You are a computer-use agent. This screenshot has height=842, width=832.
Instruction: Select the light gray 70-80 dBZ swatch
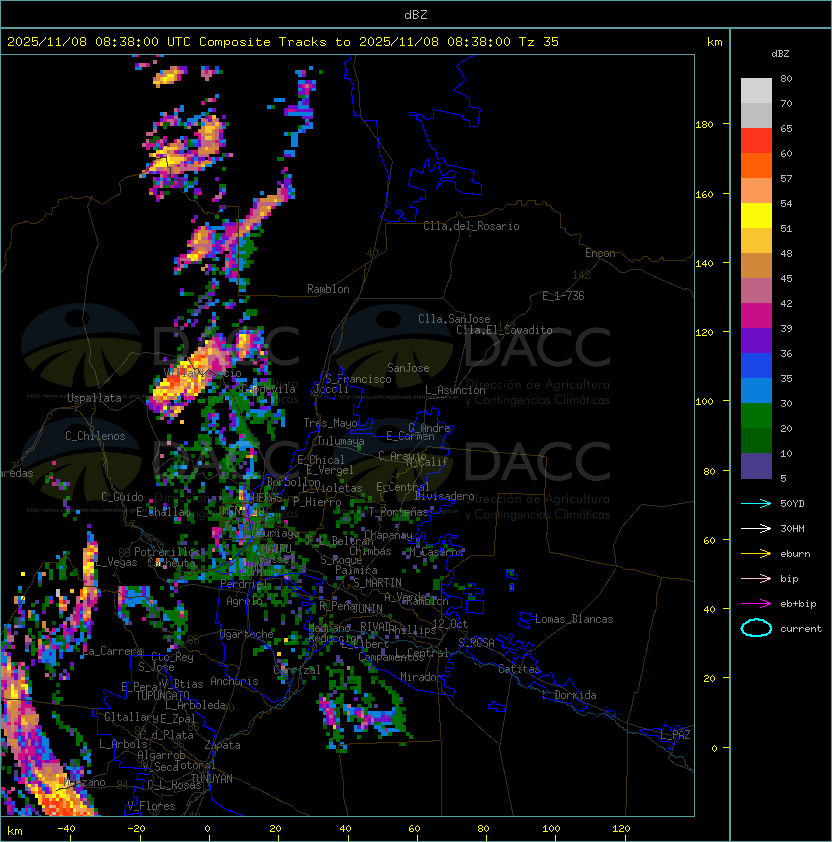[756, 90]
